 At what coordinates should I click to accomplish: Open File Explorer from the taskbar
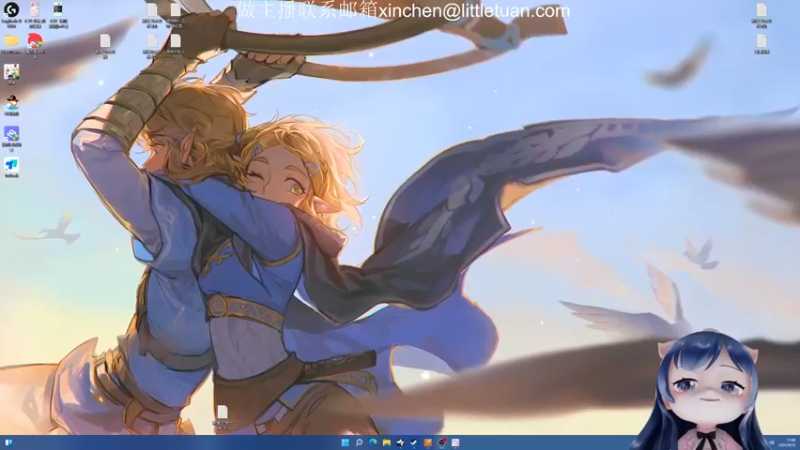pyautogui.click(x=387, y=442)
